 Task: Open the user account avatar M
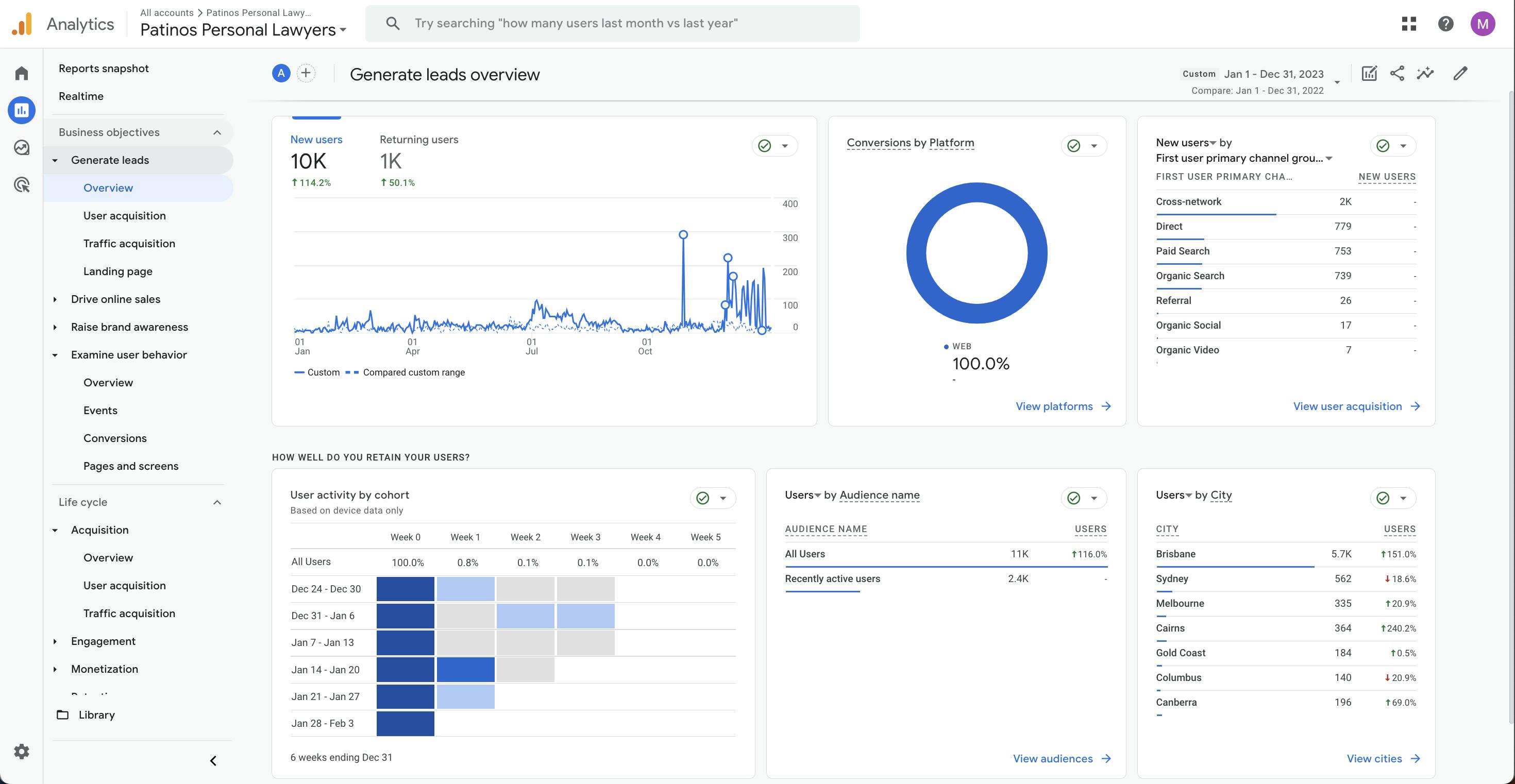point(1483,24)
